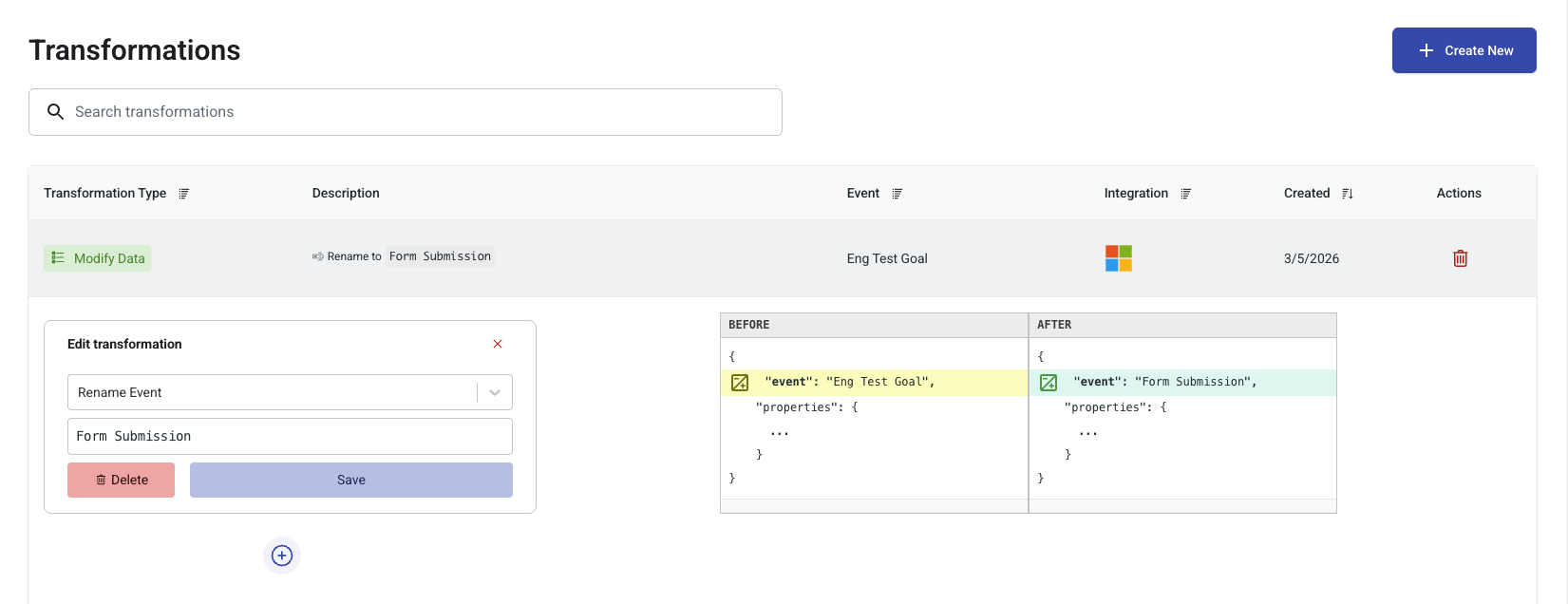Focus the Search transformations field
The image size is (1568, 604).
pyautogui.click(x=418, y=112)
